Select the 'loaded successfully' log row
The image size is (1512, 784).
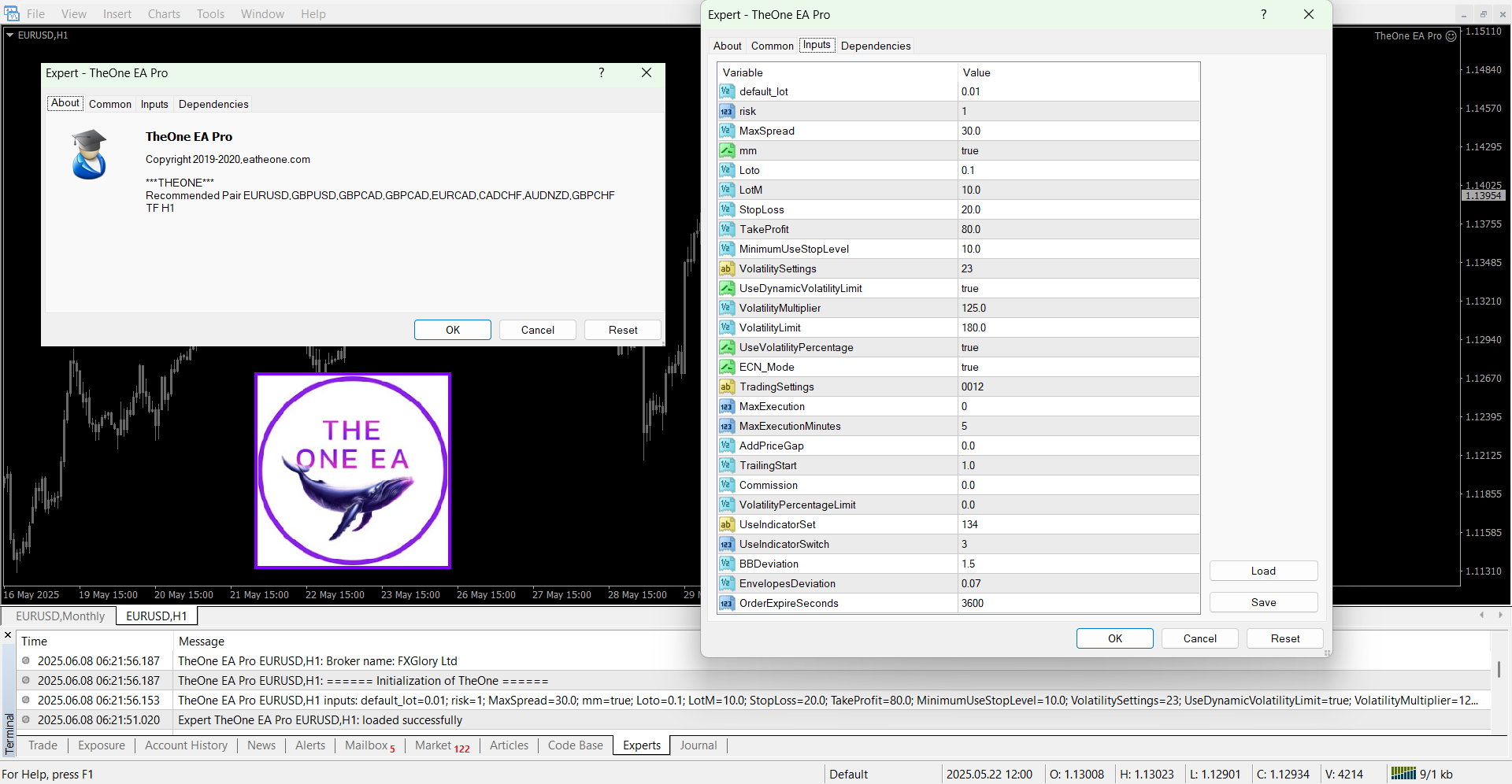[x=753, y=719]
